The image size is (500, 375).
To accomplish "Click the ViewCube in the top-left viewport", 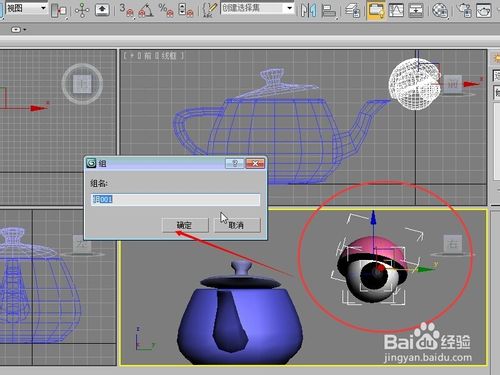I will click(x=82, y=84).
